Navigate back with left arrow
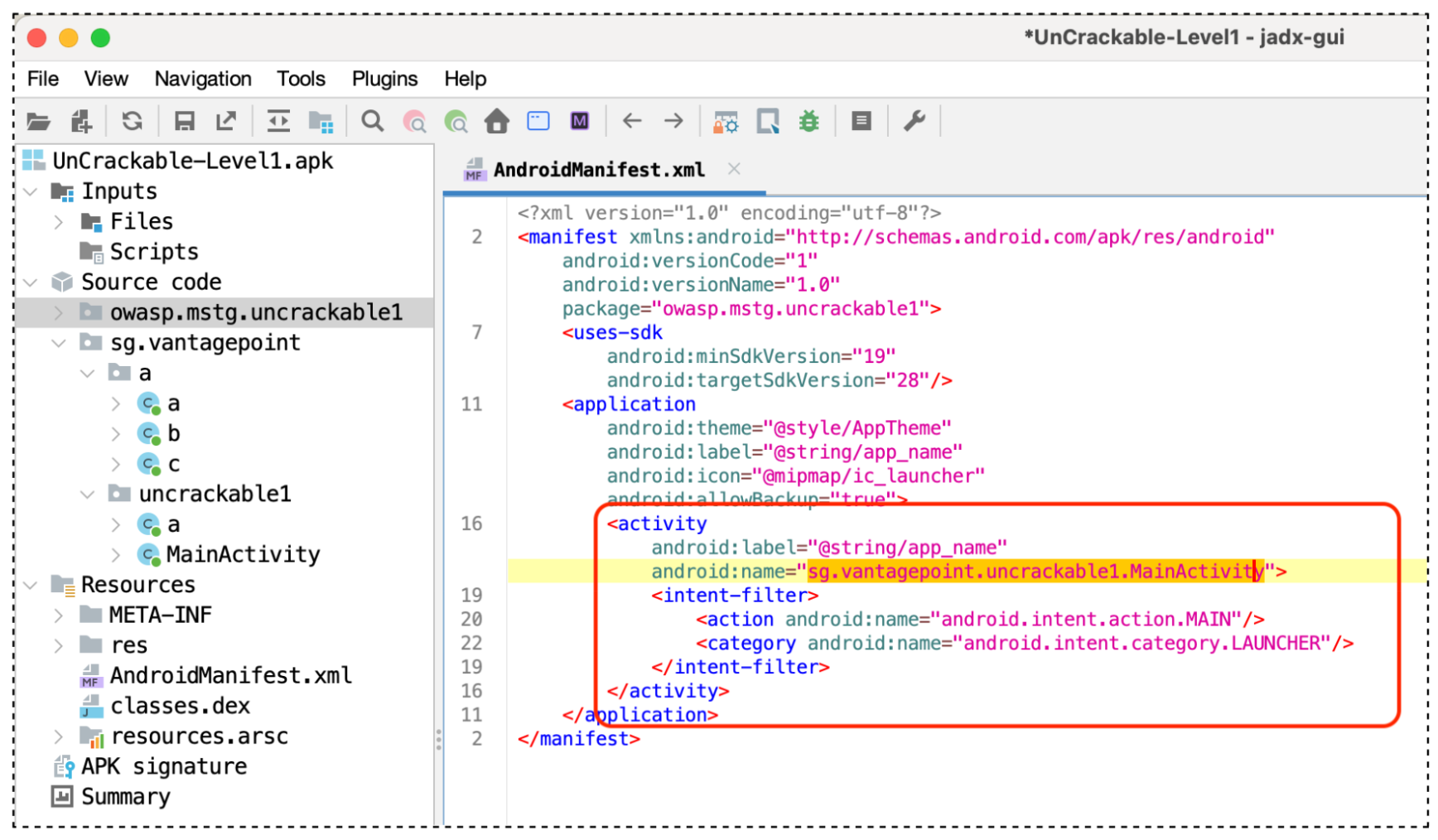 [632, 121]
